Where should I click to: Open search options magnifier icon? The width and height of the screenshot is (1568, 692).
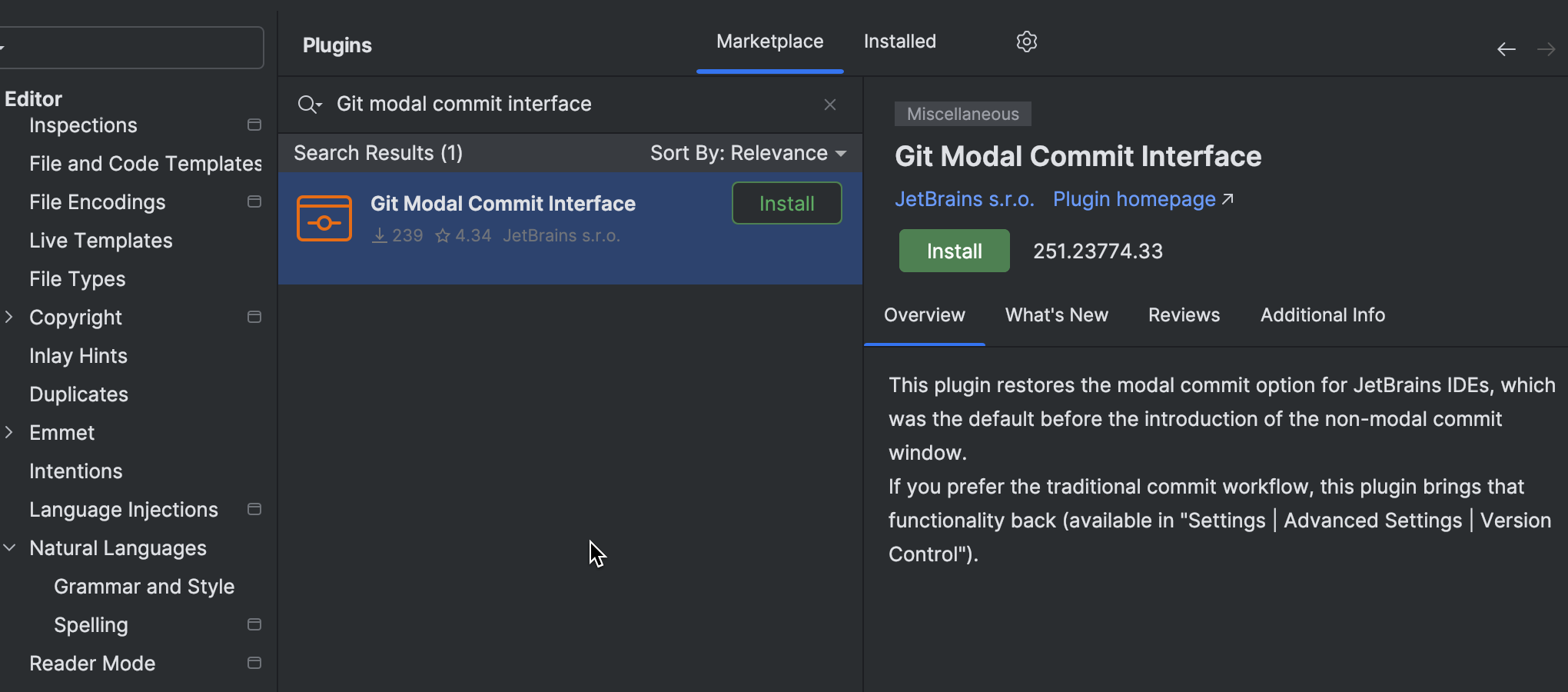(309, 105)
